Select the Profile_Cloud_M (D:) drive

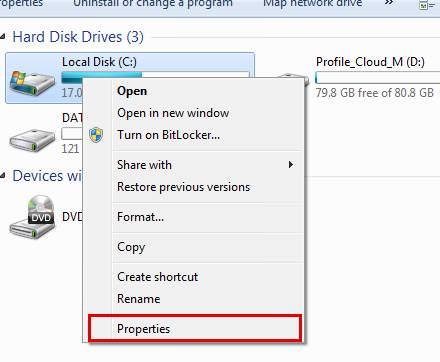(370, 62)
